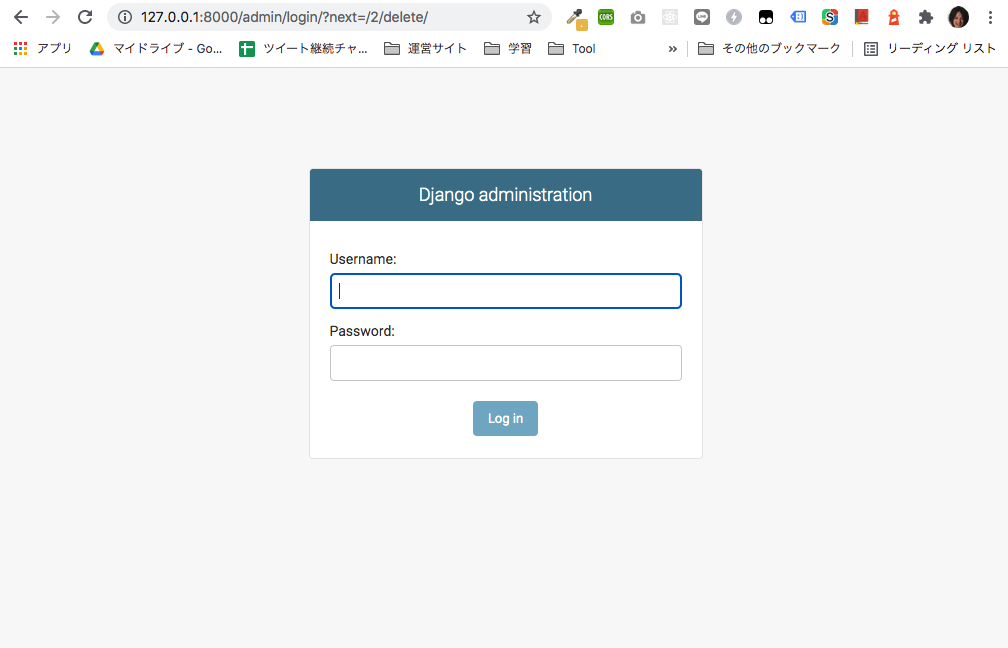Focus the Username input field

[x=505, y=291]
